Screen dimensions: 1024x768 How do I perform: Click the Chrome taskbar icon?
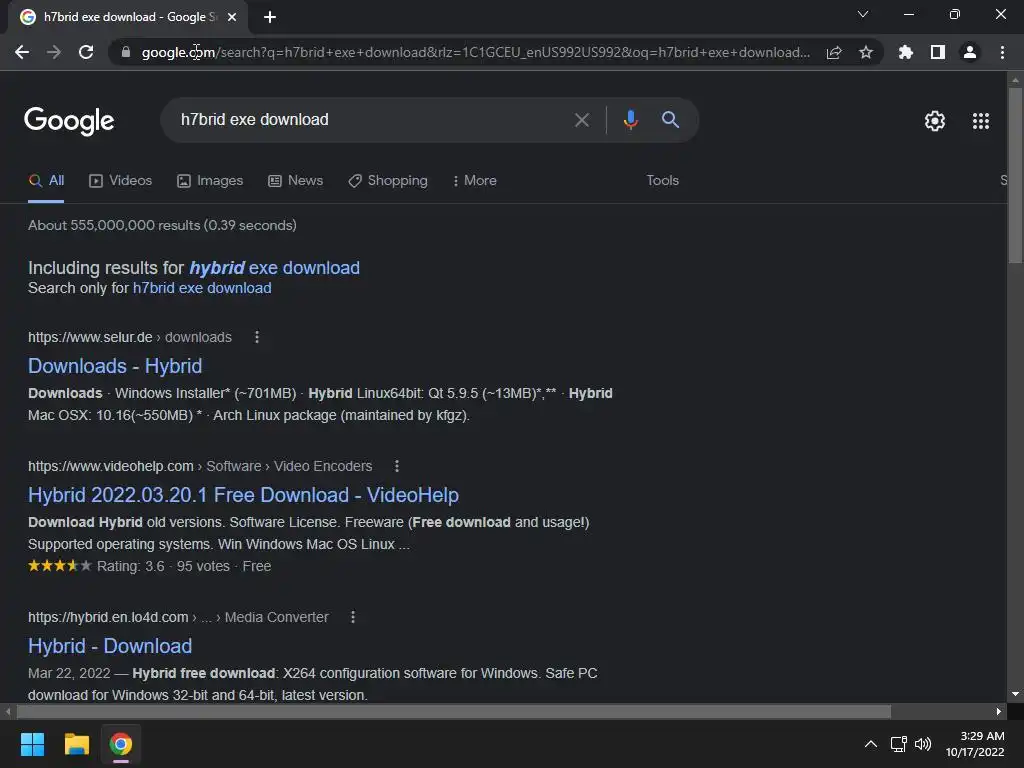click(x=121, y=744)
